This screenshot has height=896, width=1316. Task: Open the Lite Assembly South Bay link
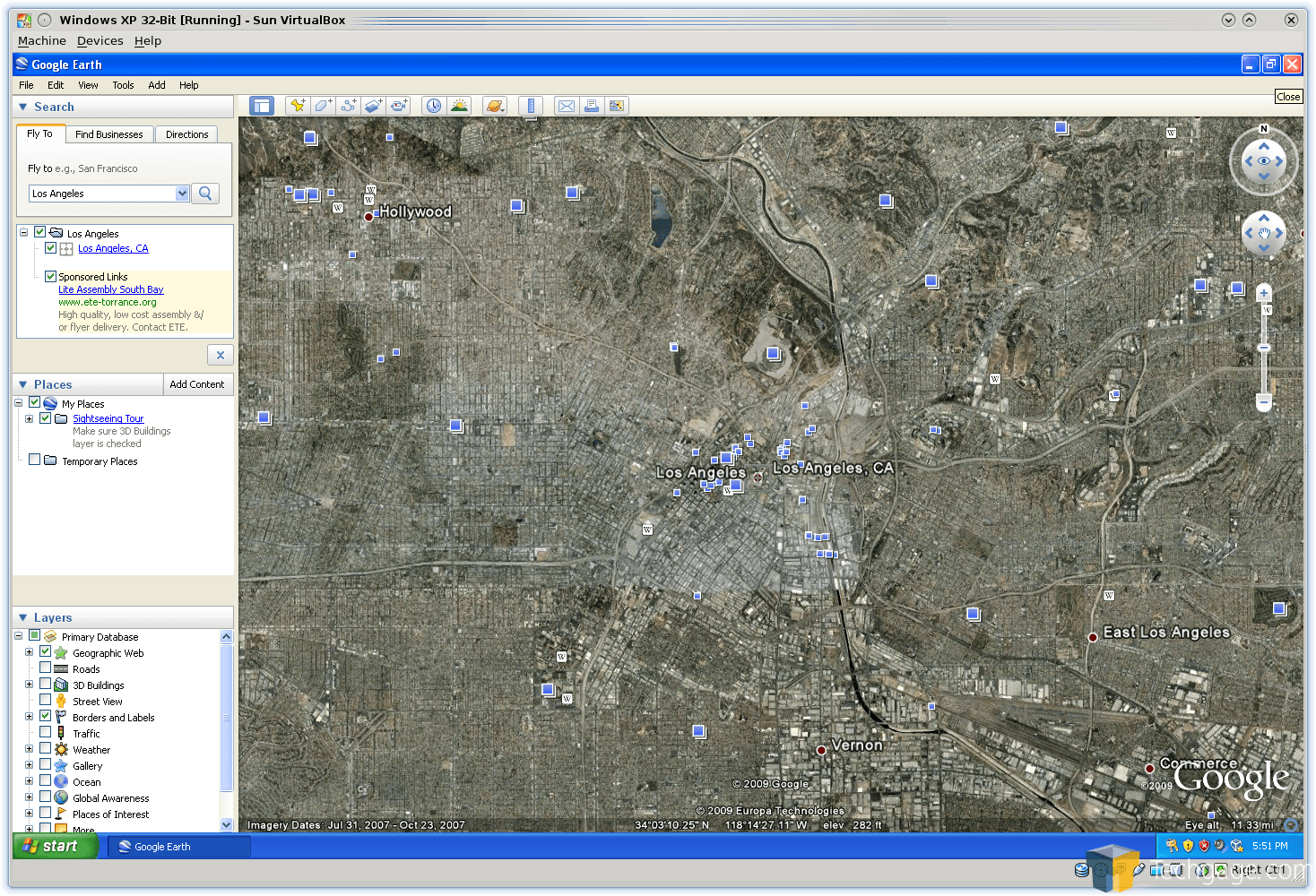click(111, 289)
